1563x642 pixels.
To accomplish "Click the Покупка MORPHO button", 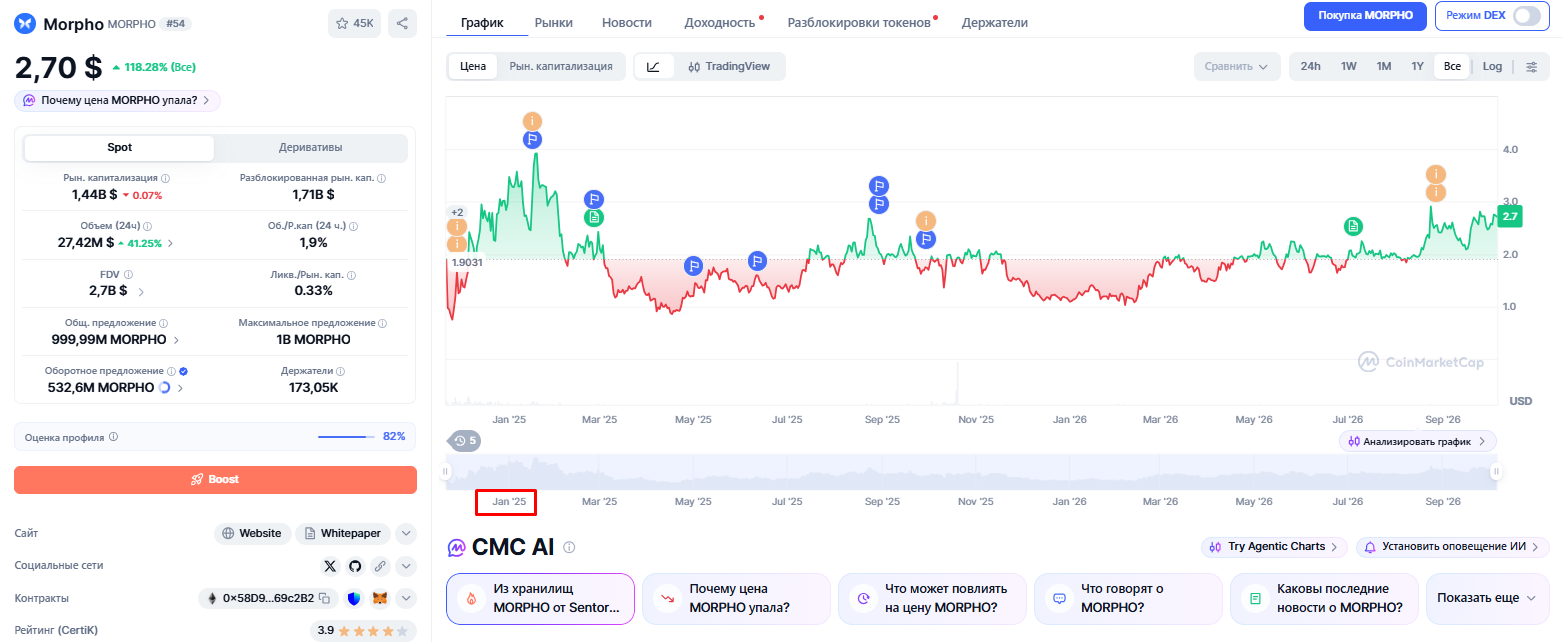I will [x=1365, y=16].
